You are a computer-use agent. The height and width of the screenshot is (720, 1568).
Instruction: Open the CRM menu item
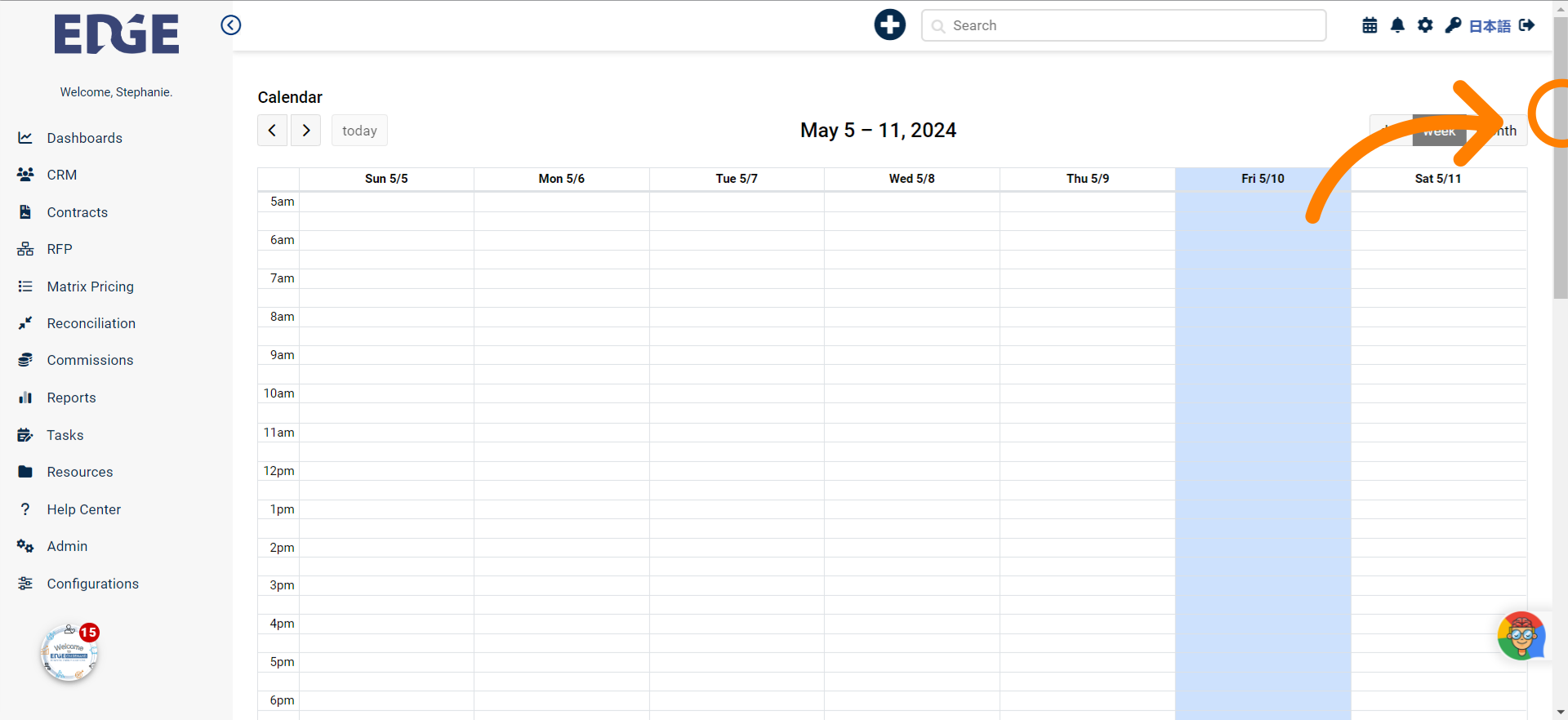click(x=62, y=175)
